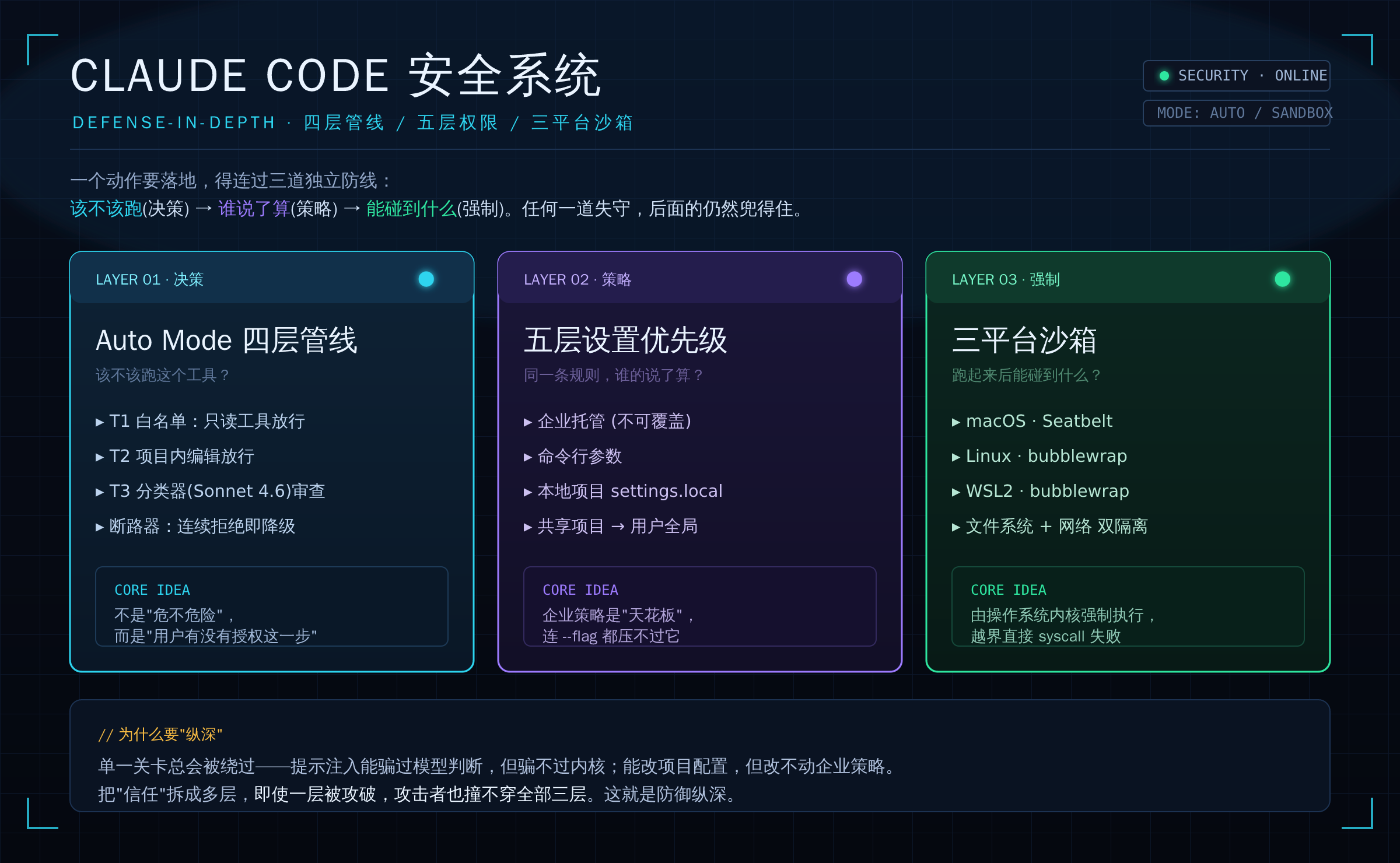The image size is (1400, 863).
Task: Click the text 跑起来后能碰到什么？
Action: [1027, 375]
